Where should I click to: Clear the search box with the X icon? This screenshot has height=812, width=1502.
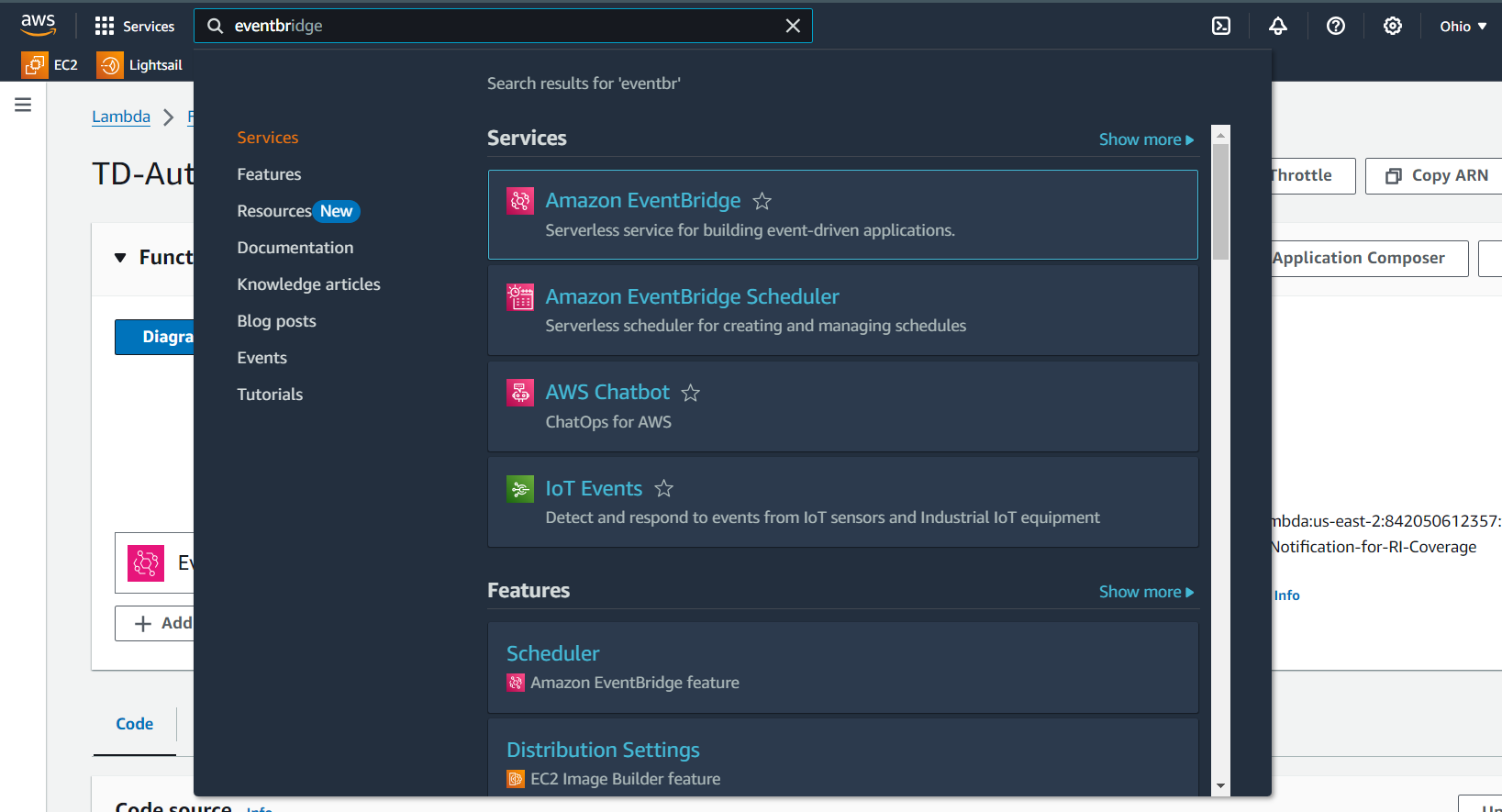pos(793,26)
